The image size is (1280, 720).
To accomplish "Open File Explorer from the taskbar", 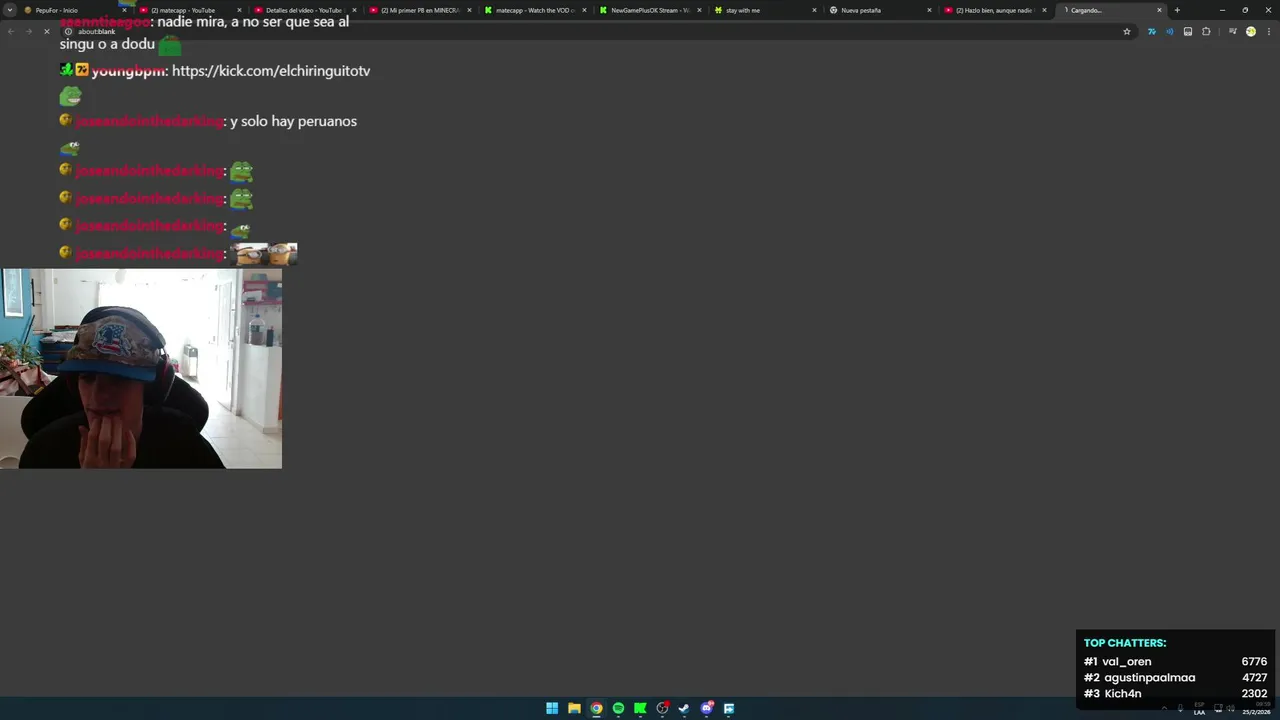I will click(x=574, y=708).
